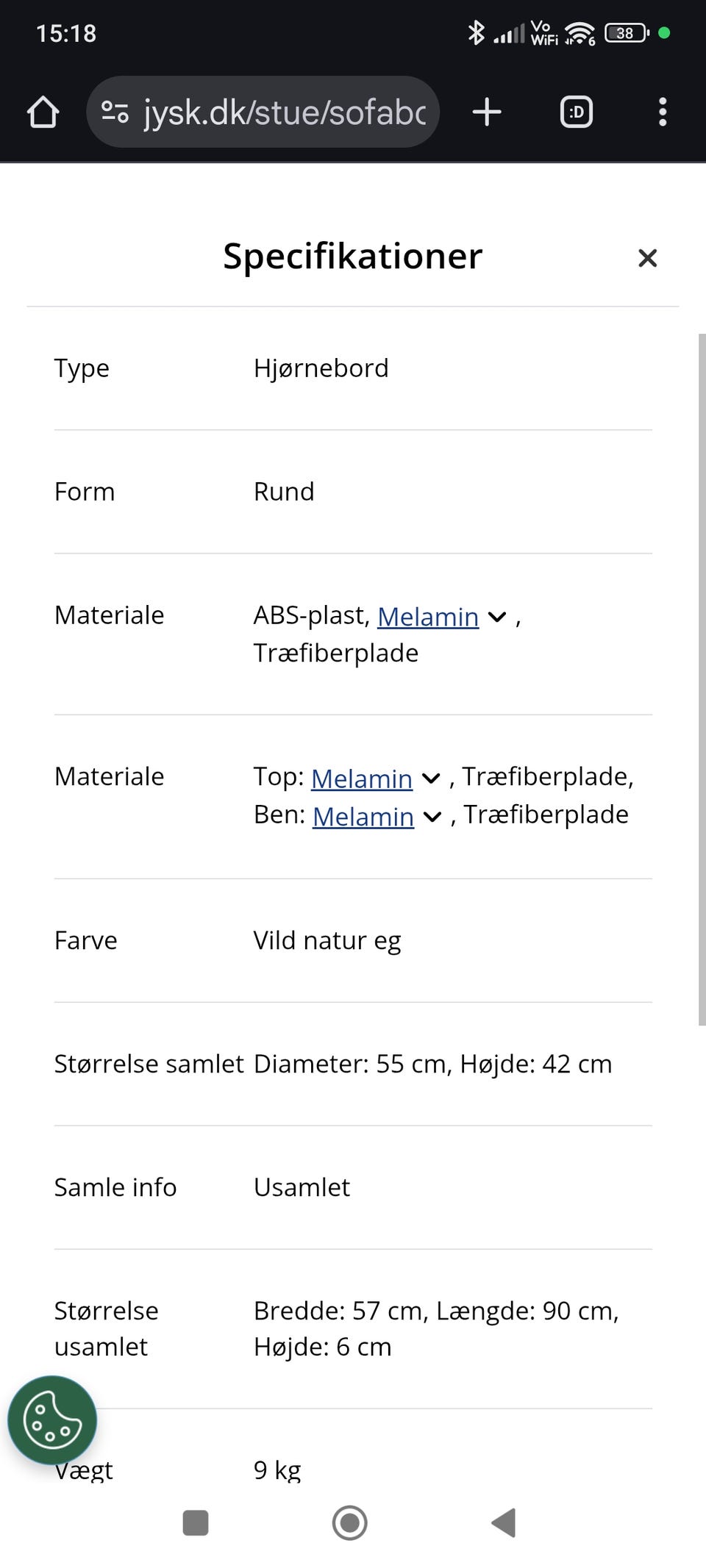Open the Ben Melamin link
The width and height of the screenshot is (706, 1568).
click(362, 816)
